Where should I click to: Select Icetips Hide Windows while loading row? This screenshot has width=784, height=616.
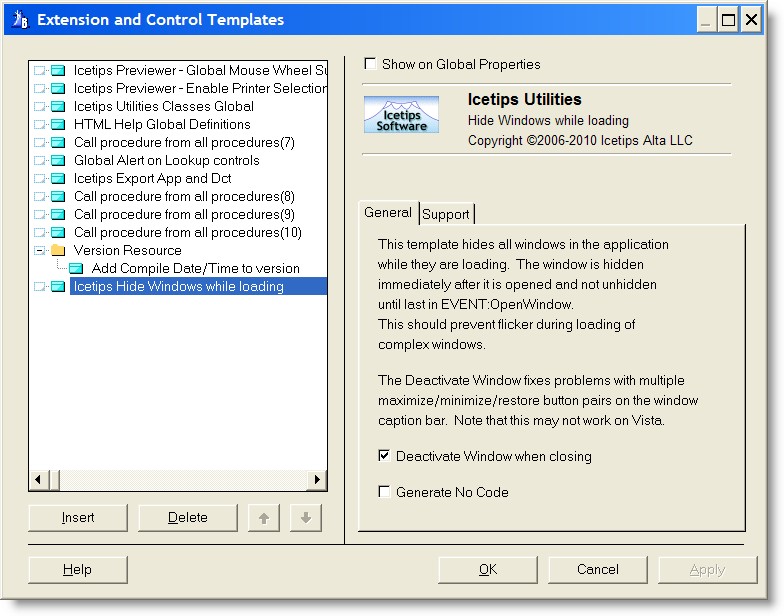(x=198, y=286)
